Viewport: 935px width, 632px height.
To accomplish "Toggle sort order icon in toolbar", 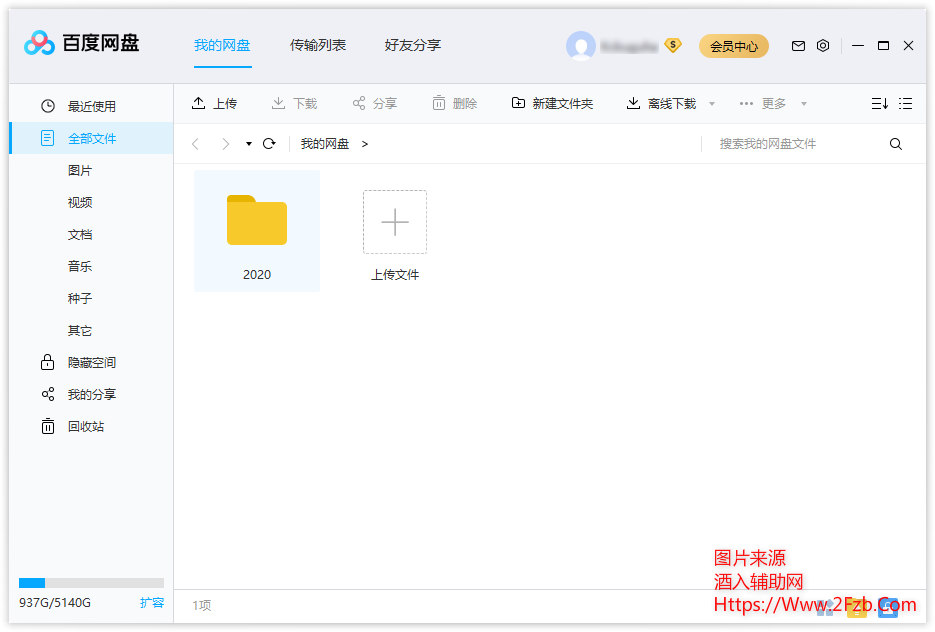I will 879,104.
